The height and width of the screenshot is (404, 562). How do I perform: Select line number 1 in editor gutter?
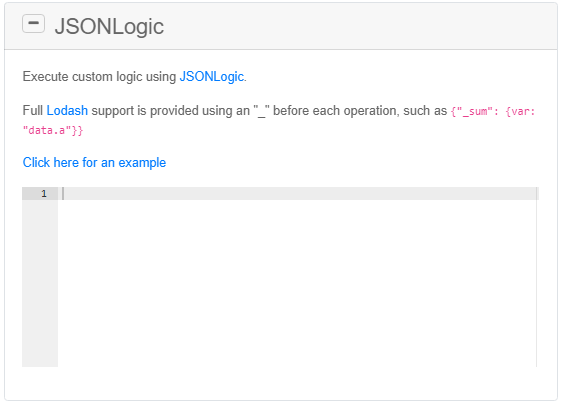point(44,194)
